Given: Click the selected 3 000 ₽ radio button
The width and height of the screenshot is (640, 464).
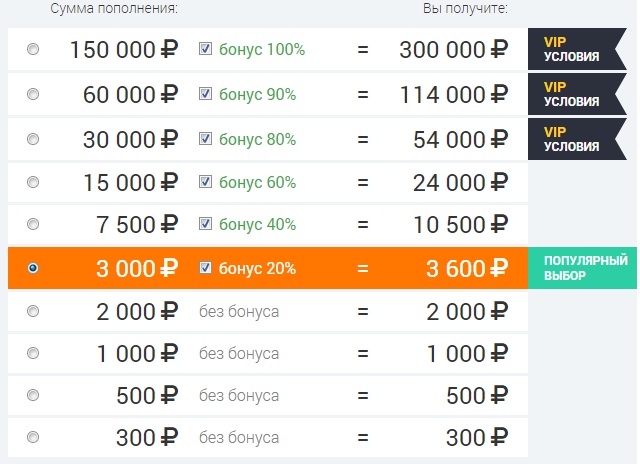Looking at the screenshot, I should 33,268.
